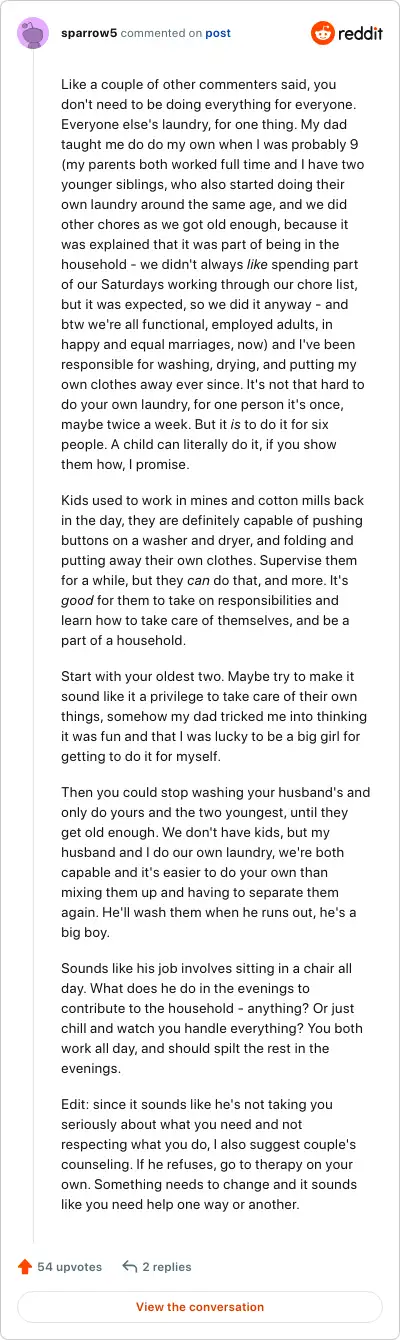This screenshot has width=400, height=1340.
Task: Click the orange Reddit snoo logo
Action: point(324,33)
